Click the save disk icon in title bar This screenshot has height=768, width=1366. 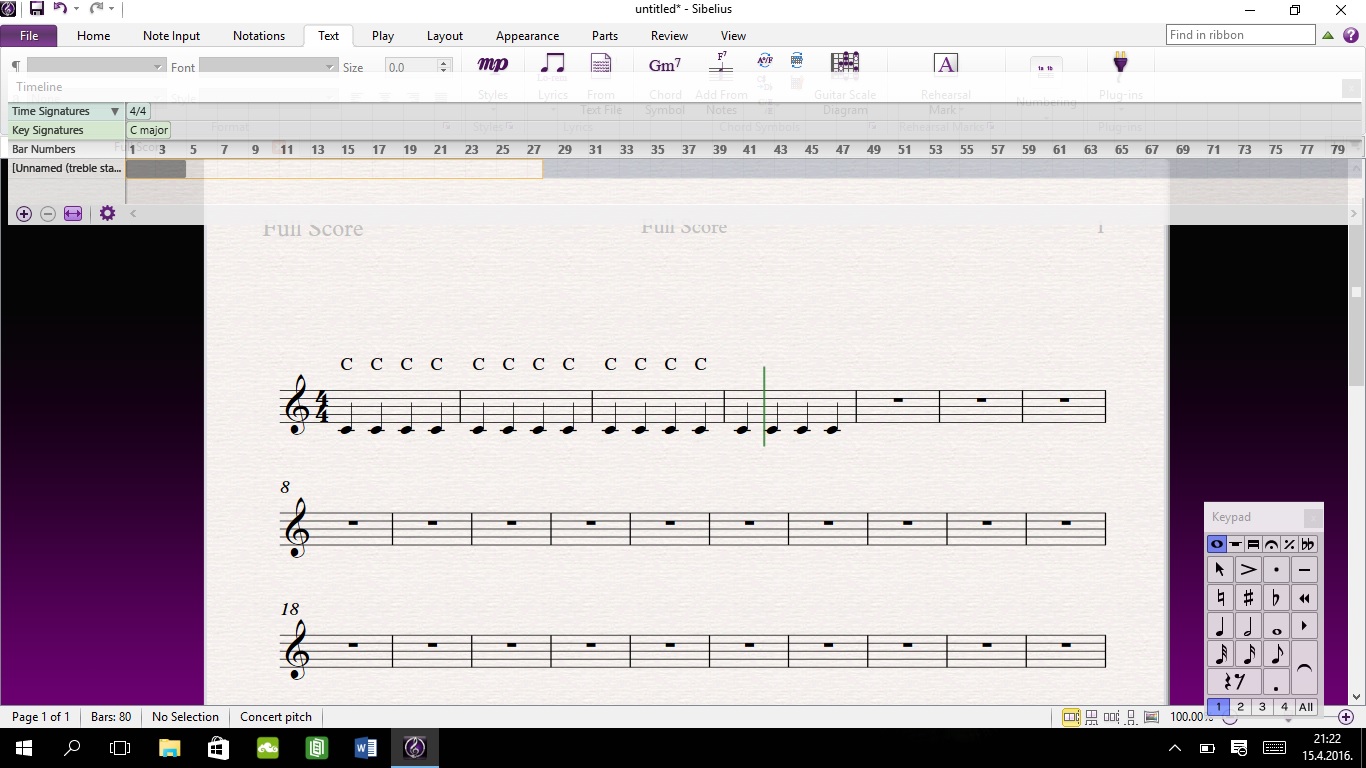coord(37,9)
